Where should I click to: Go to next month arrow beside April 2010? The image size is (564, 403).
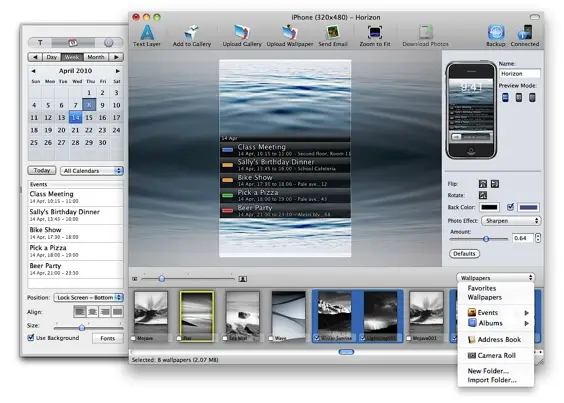(x=118, y=71)
